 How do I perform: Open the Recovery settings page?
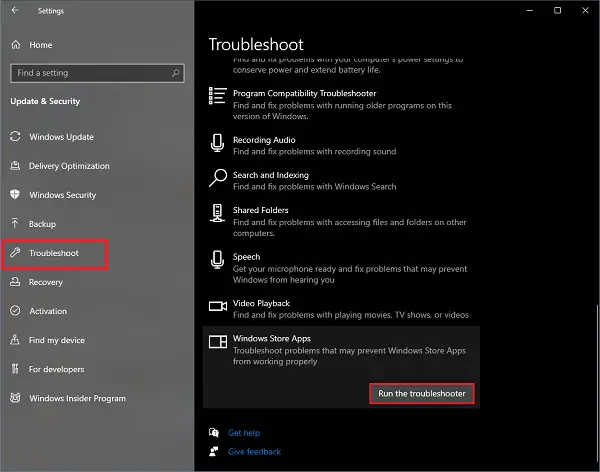(x=46, y=282)
